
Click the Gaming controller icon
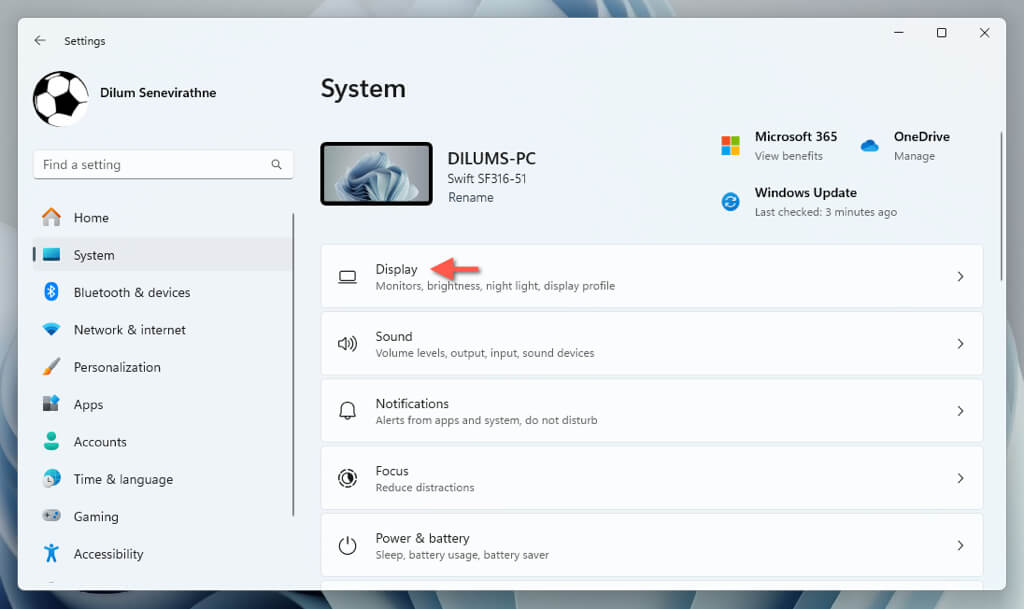point(51,516)
